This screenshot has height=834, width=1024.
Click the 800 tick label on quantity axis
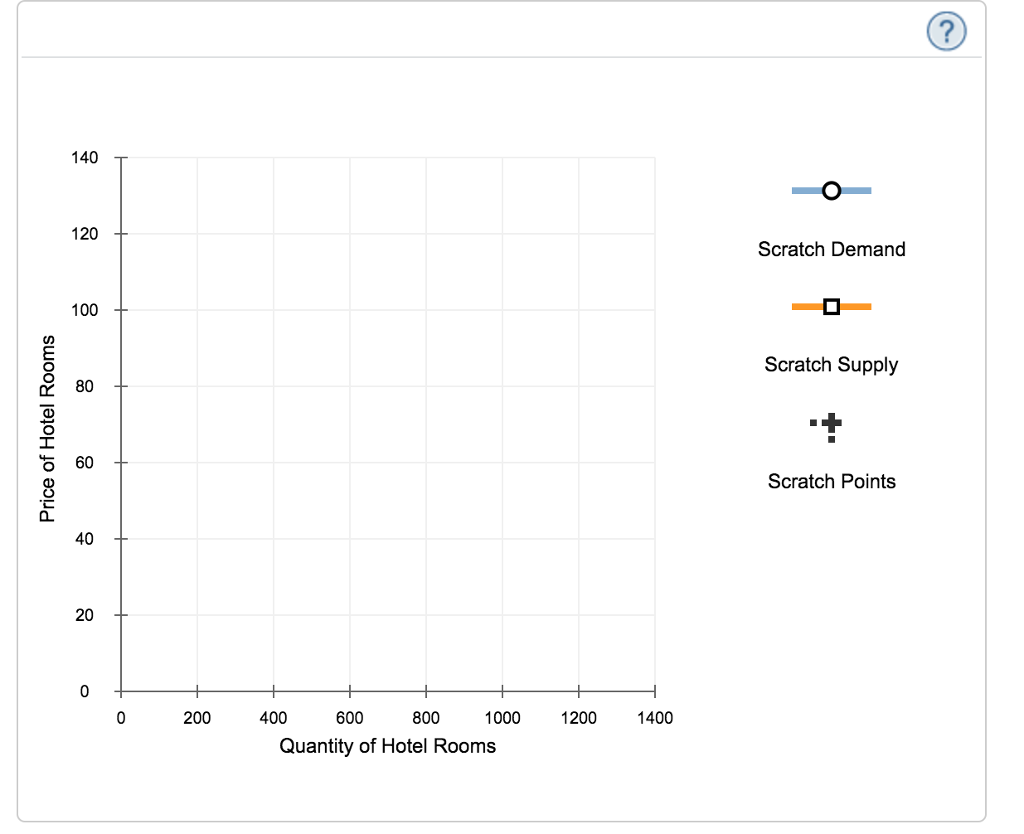coord(426,717)
